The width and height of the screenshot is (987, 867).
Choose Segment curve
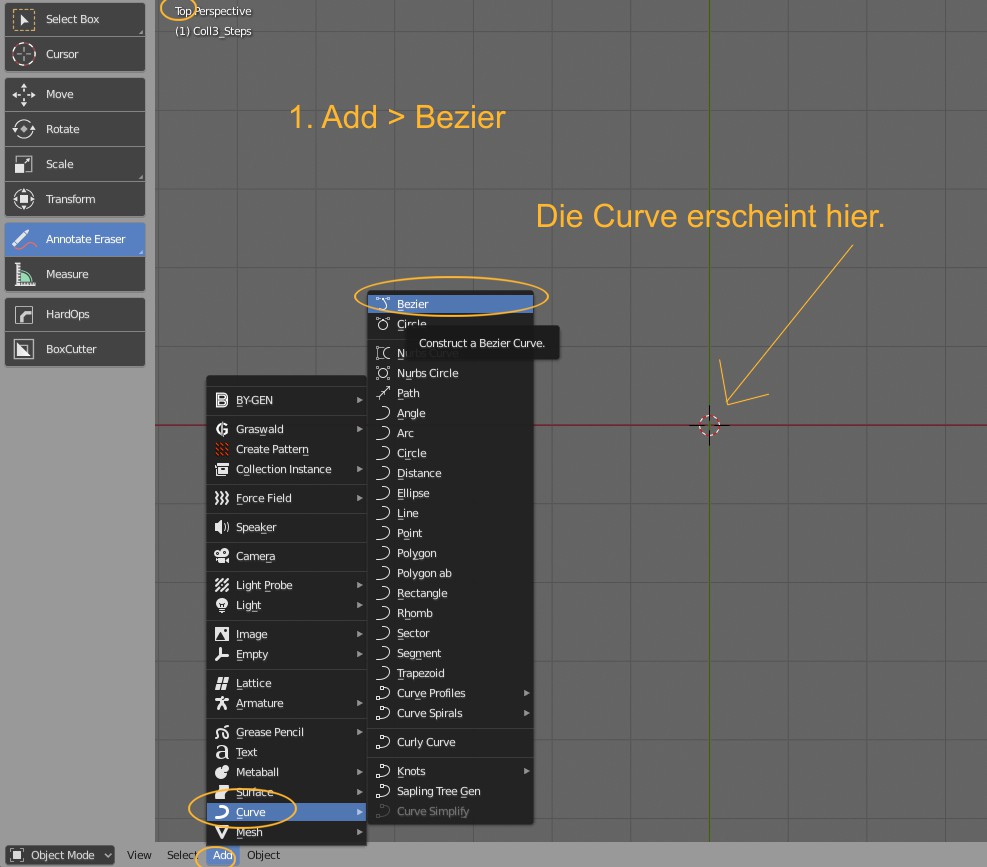(x=450, y=654)
